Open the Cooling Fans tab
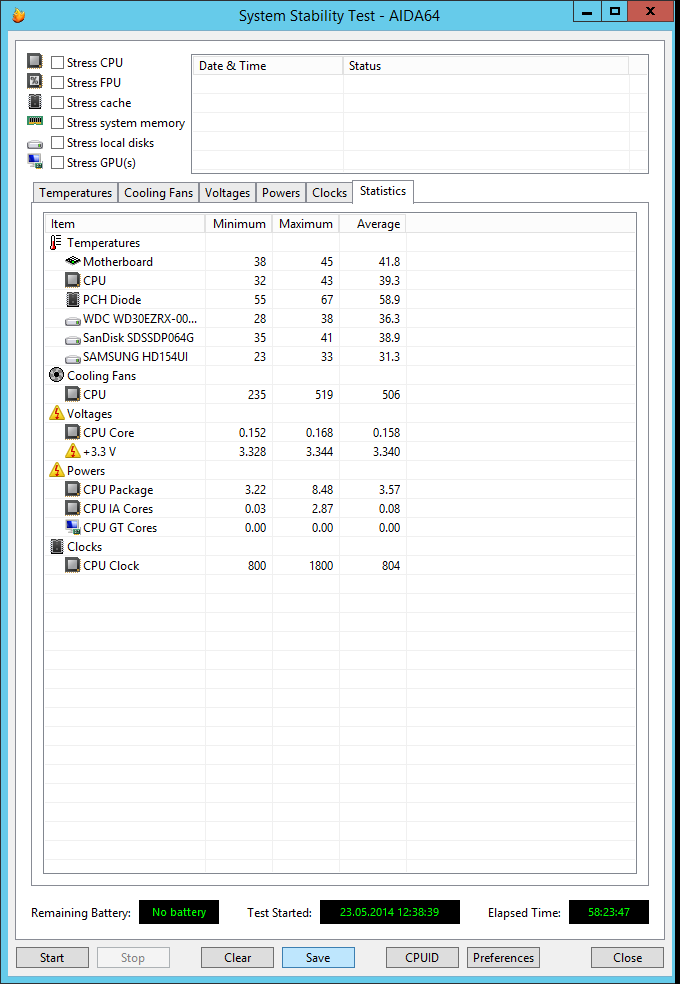Image resolution: width=680 pixels, height=984 pixels. click(x=159, y=193)
